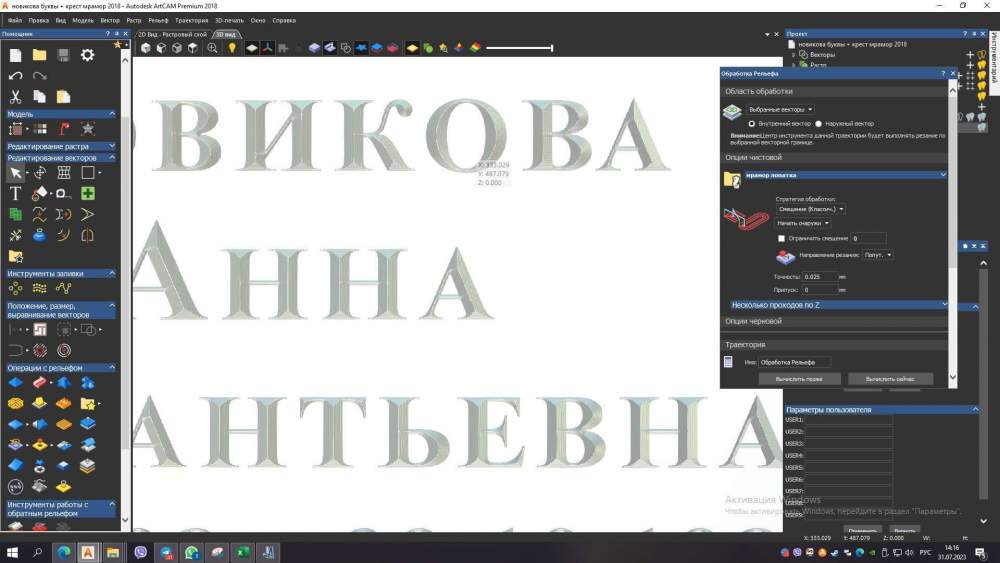Switch to the 2D view raster layer tab

[x=172, y=34]
